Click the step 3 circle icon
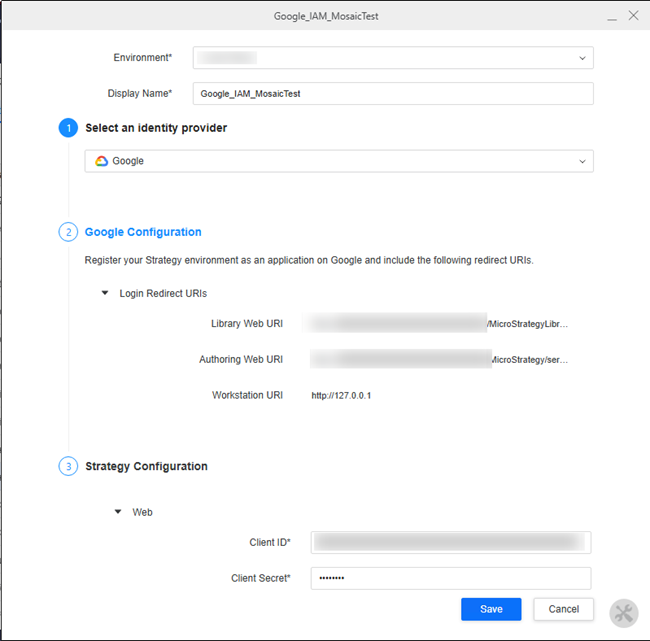 [x=68, y=466]
